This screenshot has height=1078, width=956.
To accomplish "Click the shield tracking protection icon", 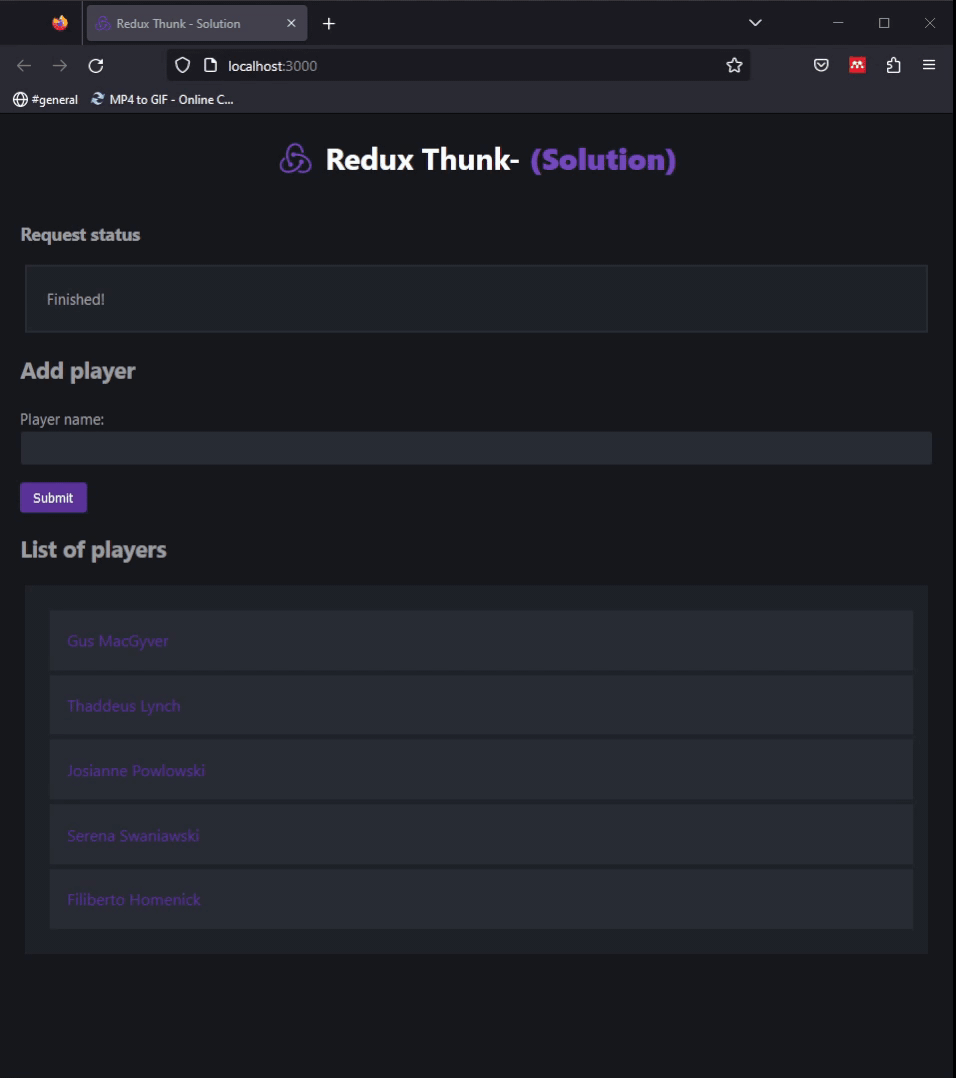I will [x=182, y=66].
